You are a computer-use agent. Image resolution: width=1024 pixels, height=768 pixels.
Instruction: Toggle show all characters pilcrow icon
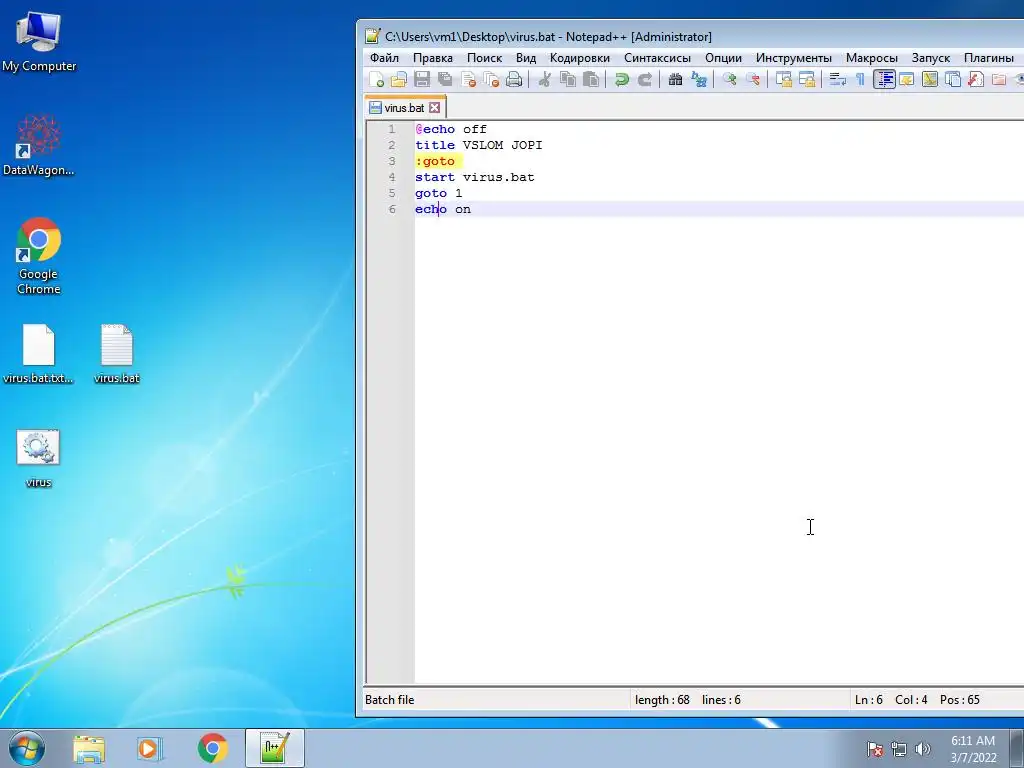tap(860, 80)
